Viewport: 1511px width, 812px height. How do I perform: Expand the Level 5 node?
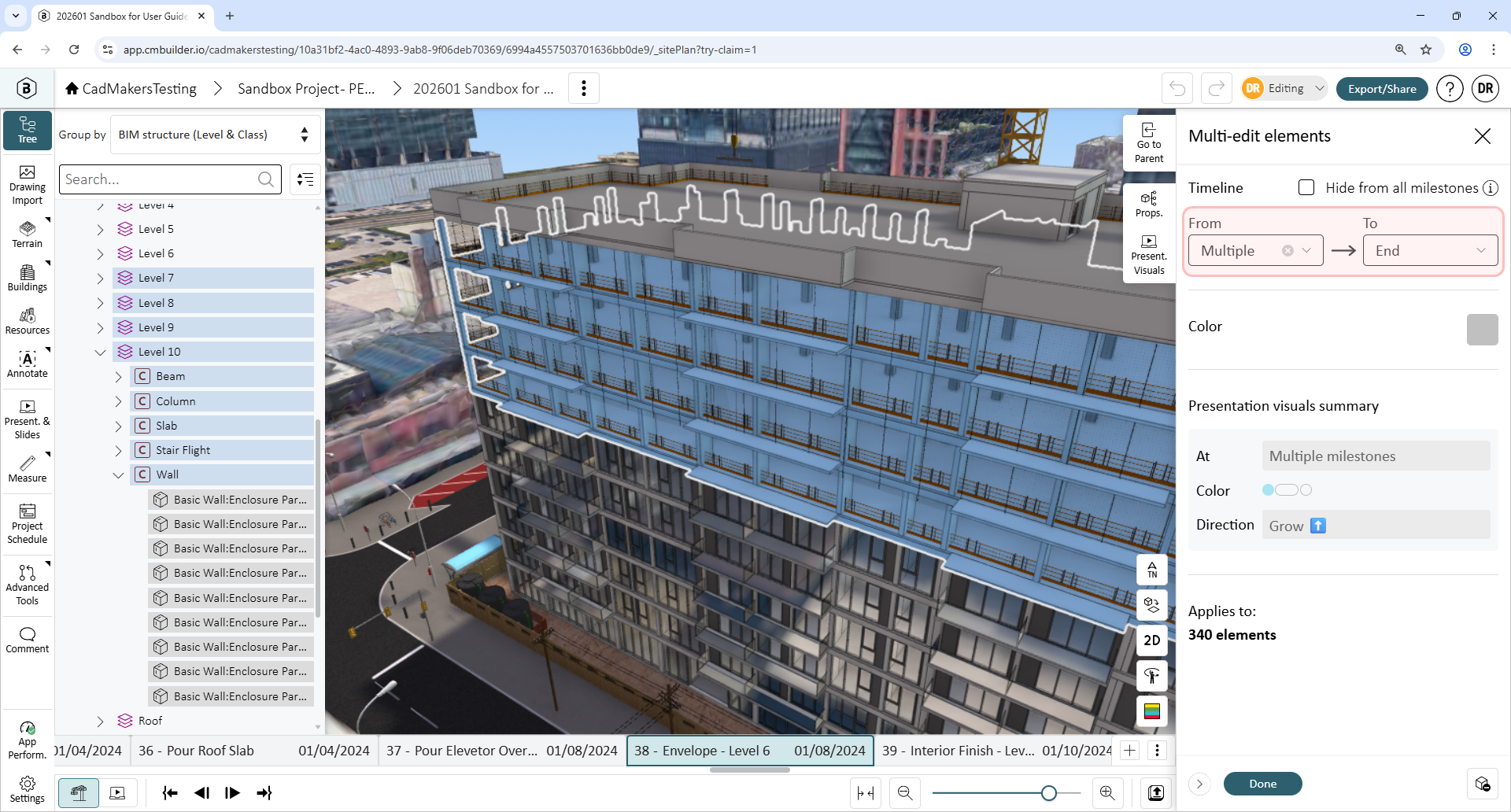[100, 230]
